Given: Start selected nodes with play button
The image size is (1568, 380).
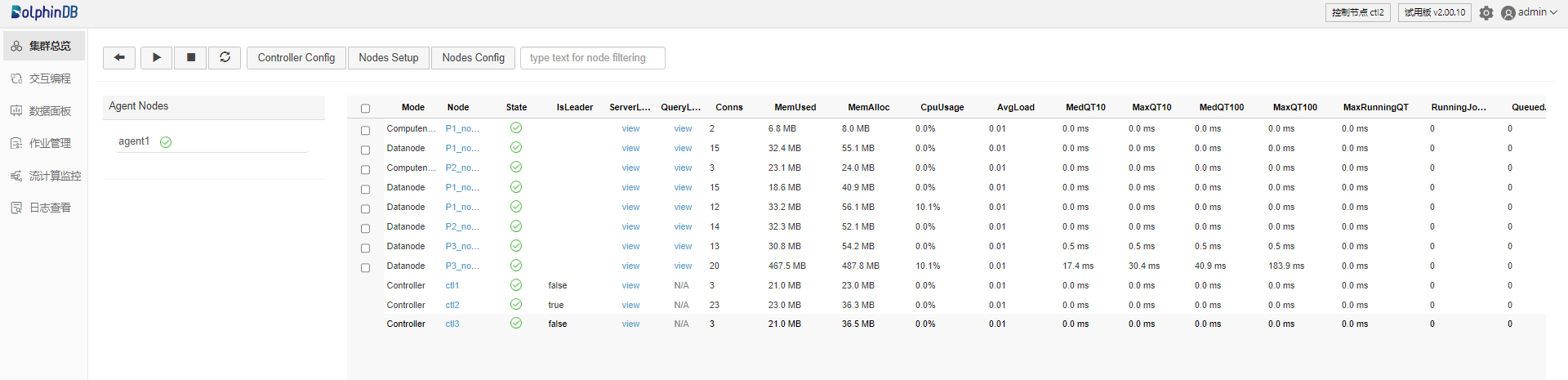Looking at the screenshot, I should click(x=156, y=57).
